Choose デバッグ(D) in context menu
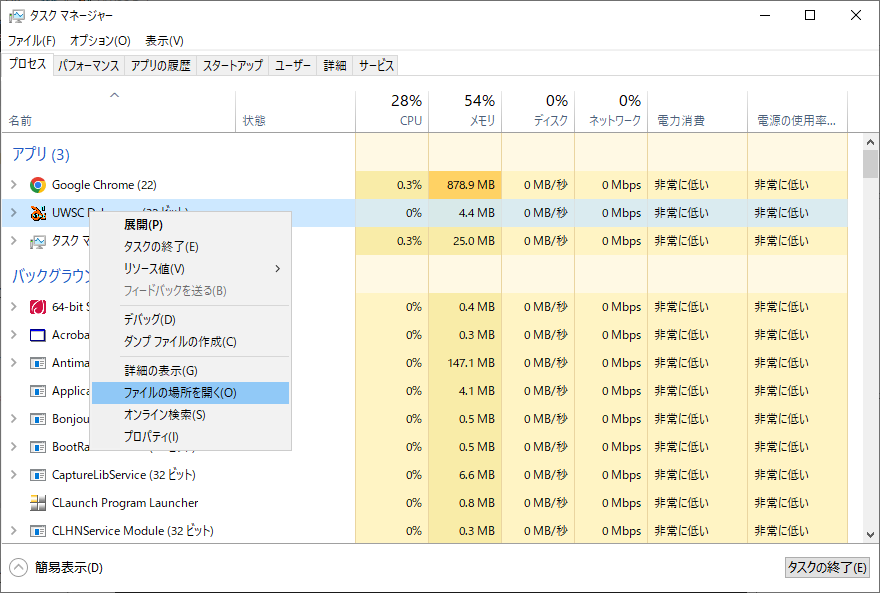880x593 pixels. [190, 319]
